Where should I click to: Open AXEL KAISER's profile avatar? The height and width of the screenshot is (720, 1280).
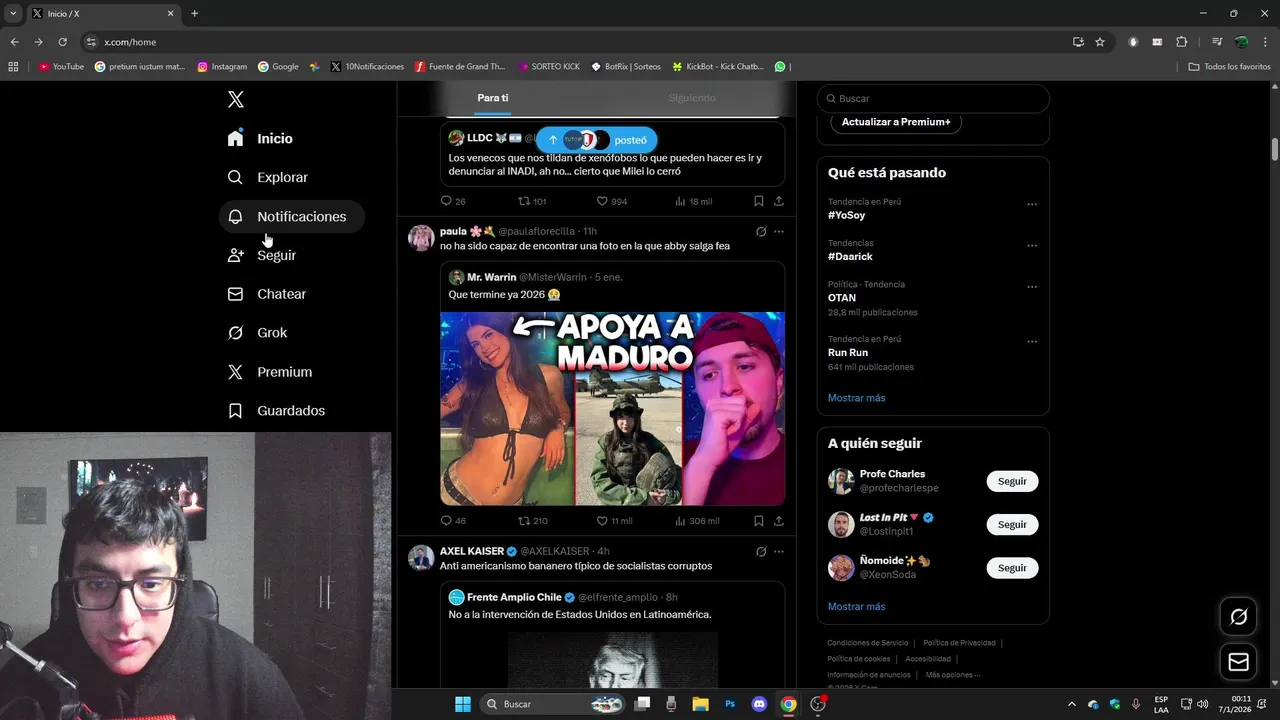tap(421, 558)
